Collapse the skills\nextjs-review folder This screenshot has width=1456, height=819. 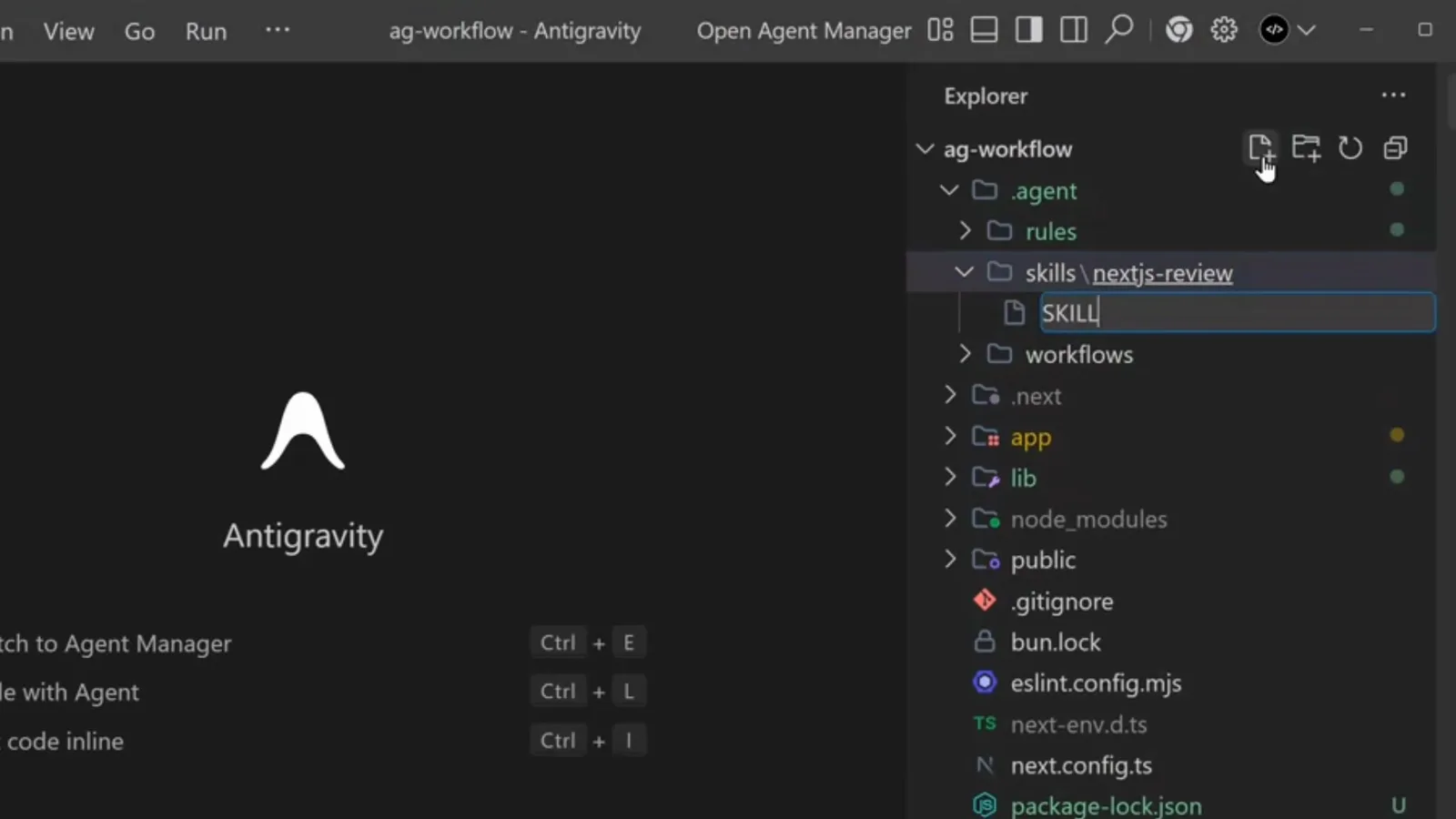tap(964, 272)
